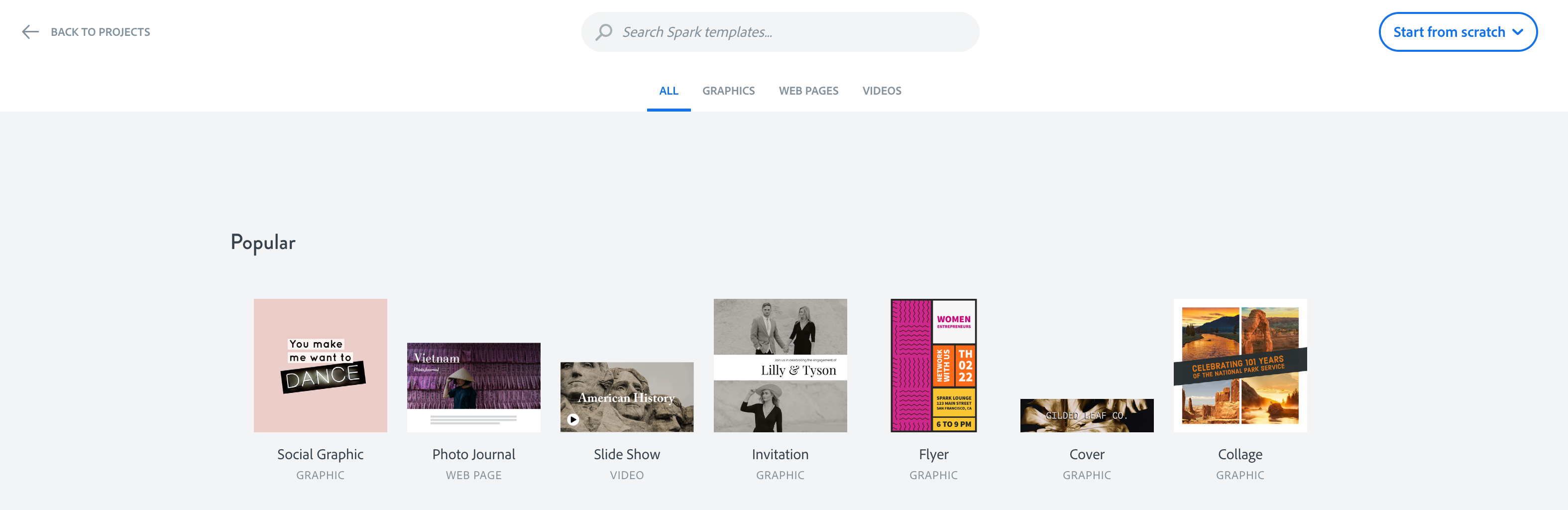Screen dimensions: 1568x510
Task: Switch to the VIDEOS tab
Action: (882, 91)
